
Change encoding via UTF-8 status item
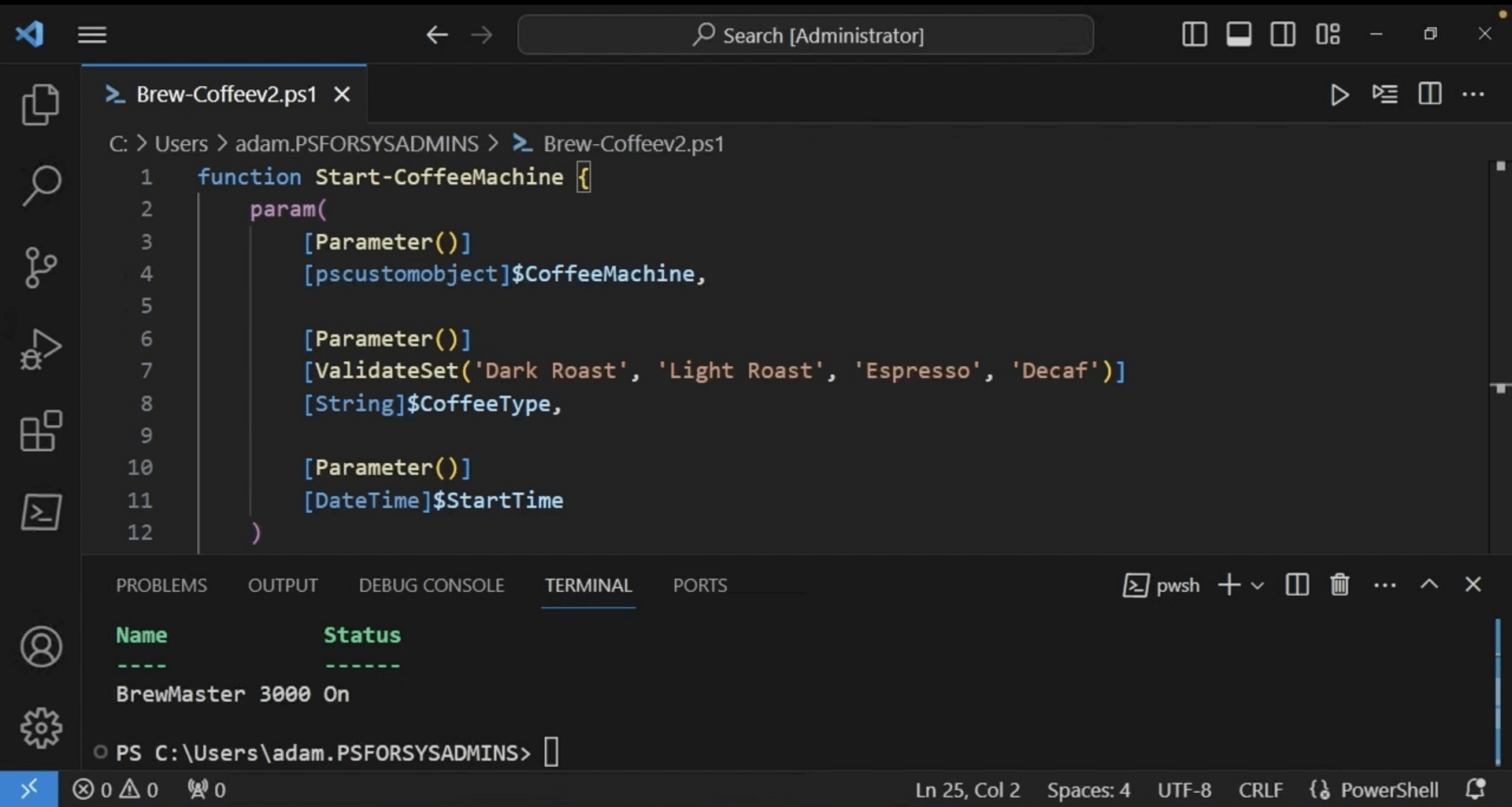click(x=1184, y=790)
